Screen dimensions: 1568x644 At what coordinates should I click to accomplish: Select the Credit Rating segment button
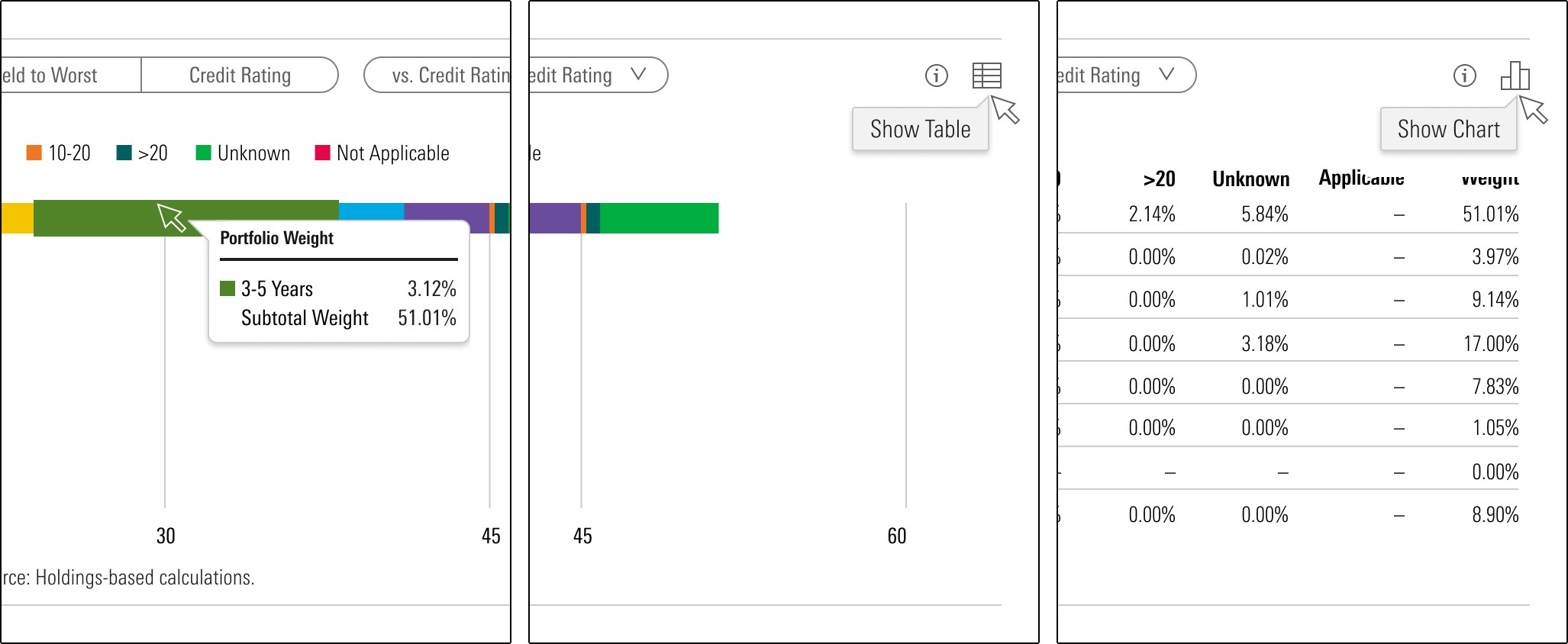pos(240,75)
